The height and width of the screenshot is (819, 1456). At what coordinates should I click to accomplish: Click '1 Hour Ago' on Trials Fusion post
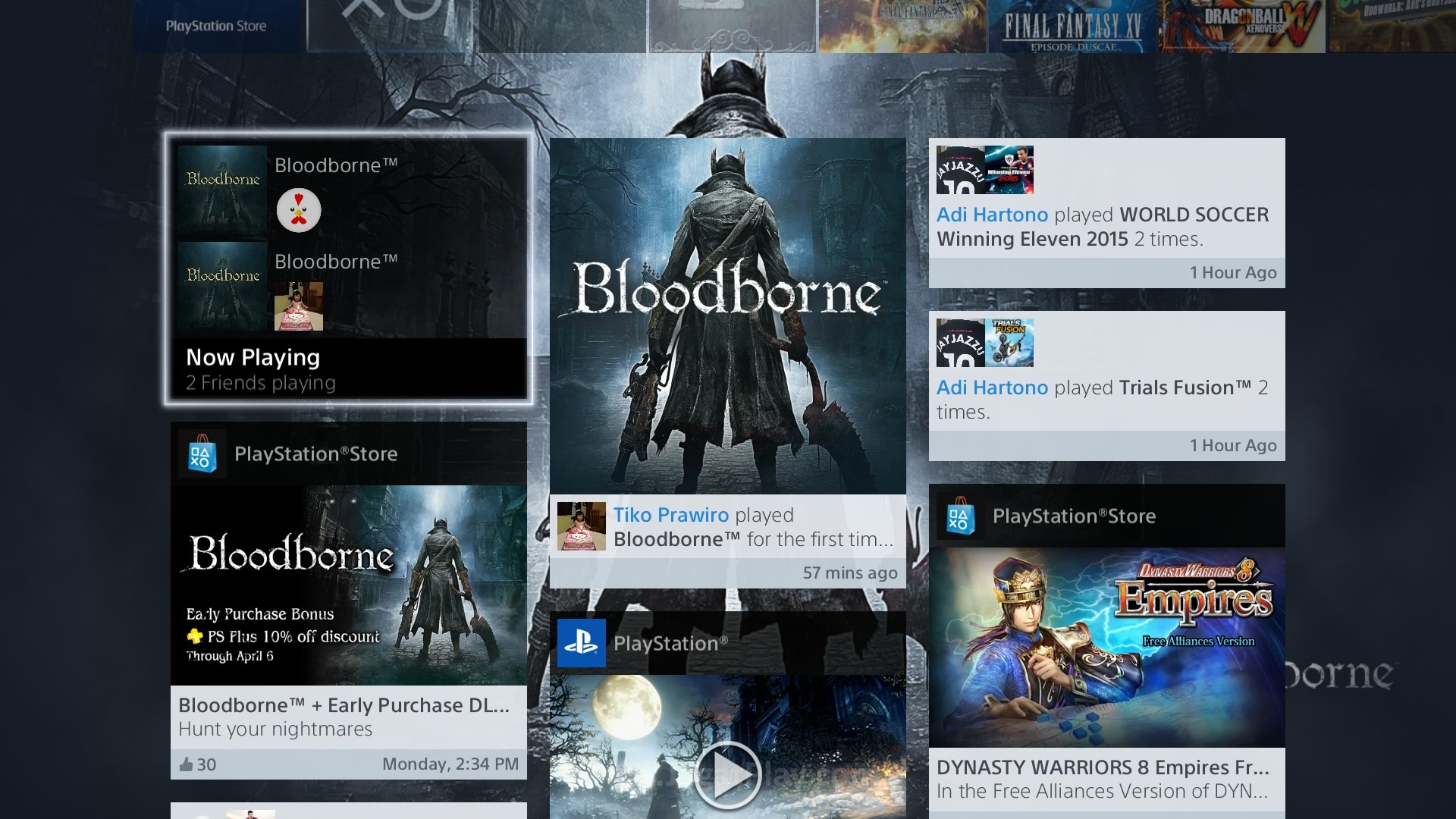click(x=1233, y=446)
